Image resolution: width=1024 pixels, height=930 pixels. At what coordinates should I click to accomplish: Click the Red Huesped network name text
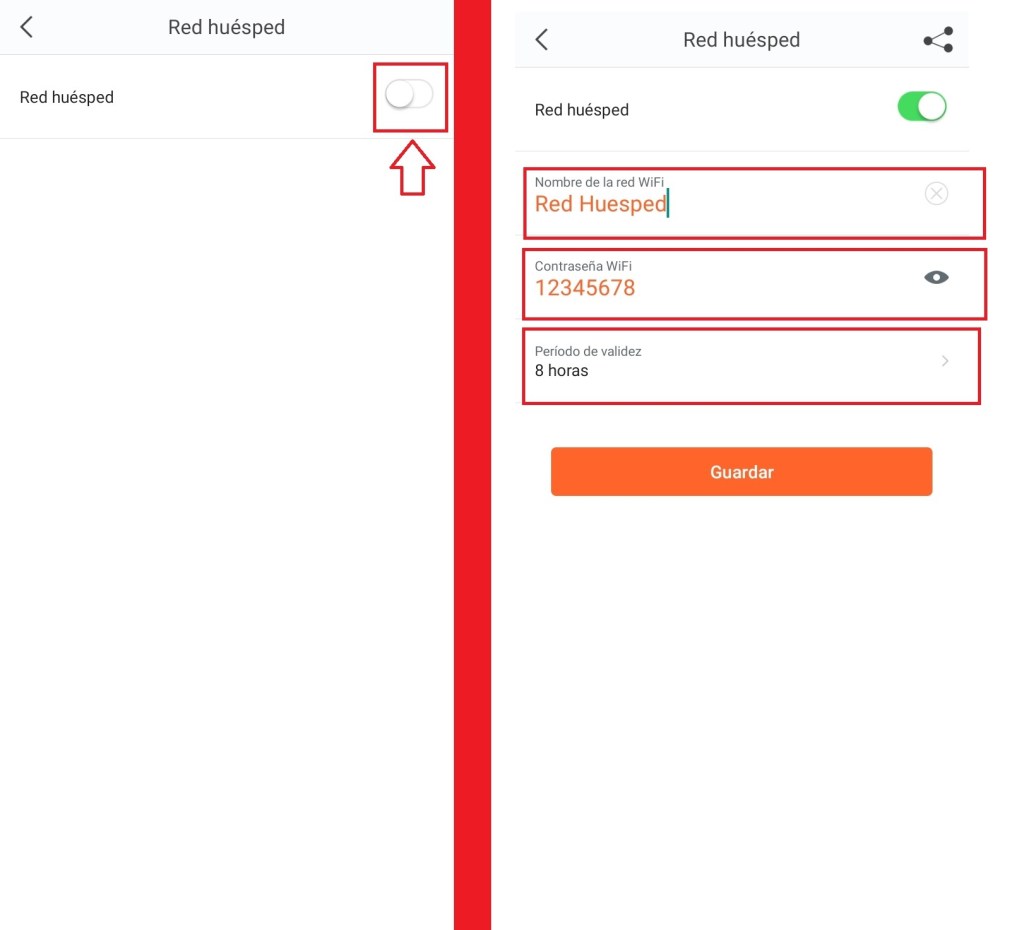tap(600, 204)
